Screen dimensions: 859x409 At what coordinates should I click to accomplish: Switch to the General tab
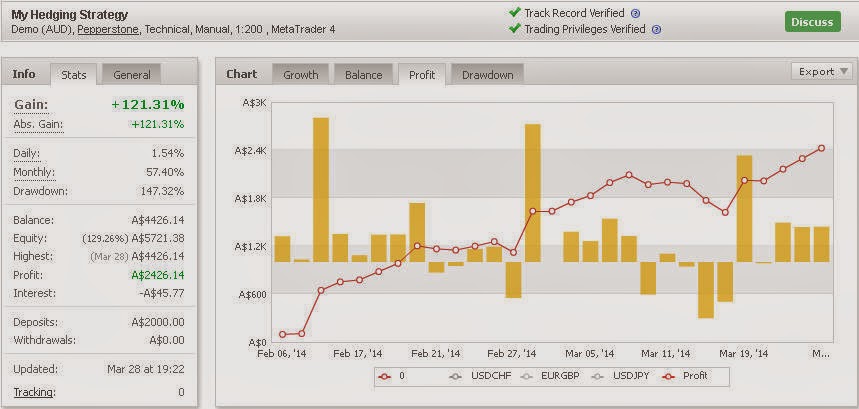(x=131, y=75)
